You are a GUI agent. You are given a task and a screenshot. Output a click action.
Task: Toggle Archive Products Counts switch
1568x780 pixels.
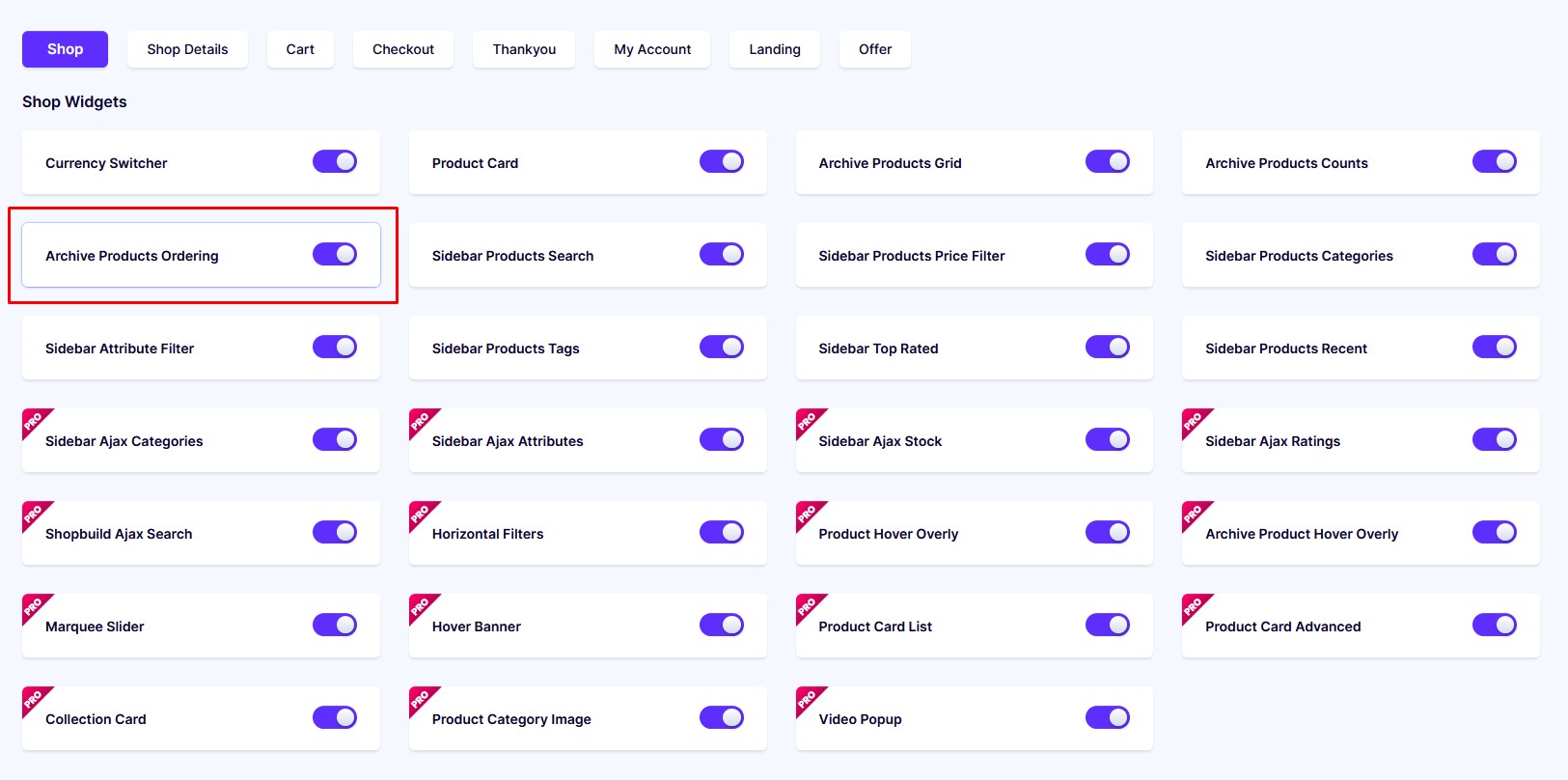pyautogui.click(x=1495, y=161)
